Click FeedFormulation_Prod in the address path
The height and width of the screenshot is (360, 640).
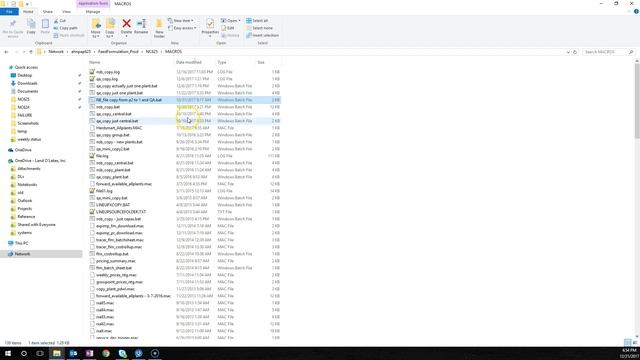click(118, 52)
